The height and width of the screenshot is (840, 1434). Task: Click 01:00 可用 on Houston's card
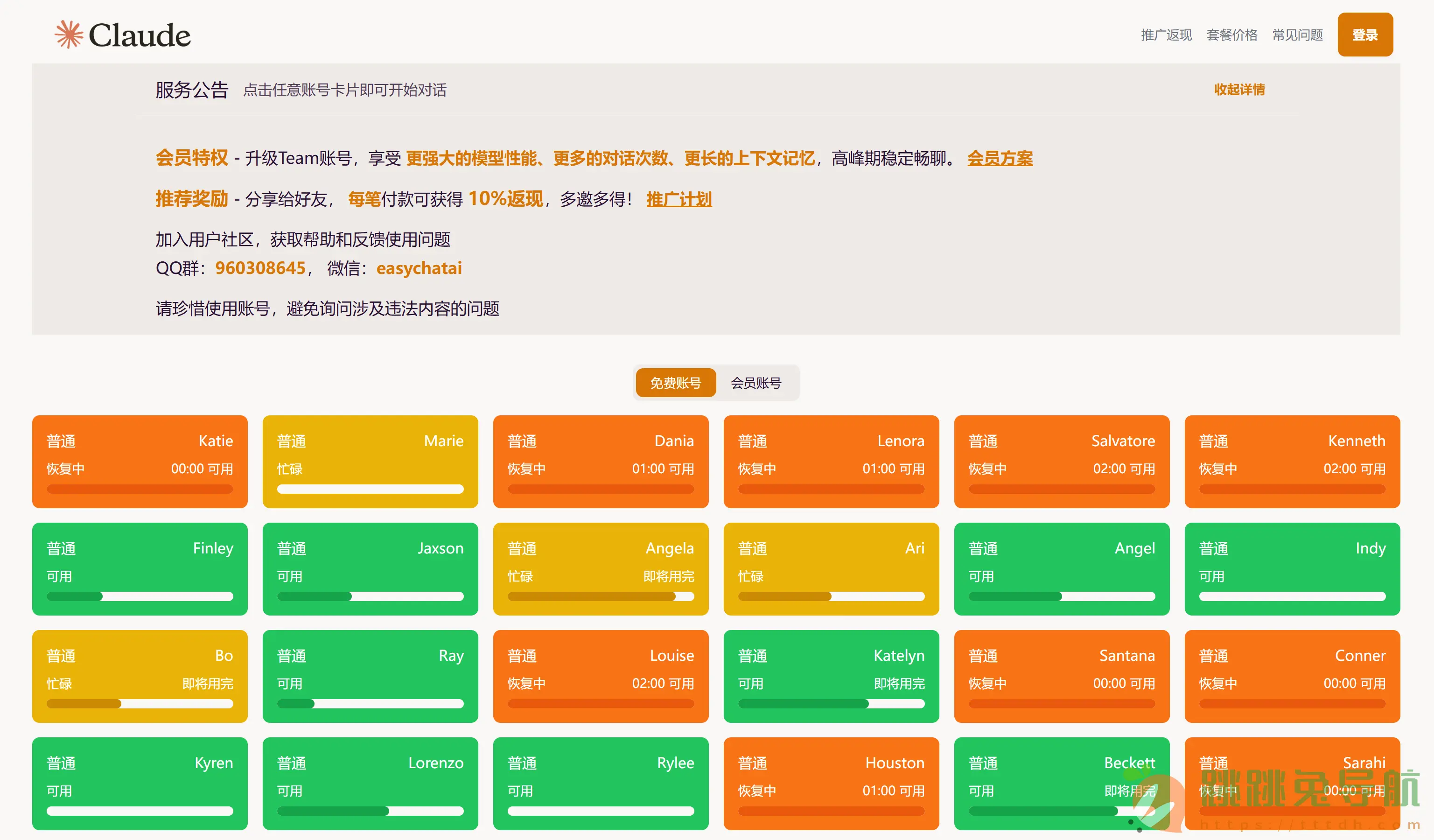point(894,791)
